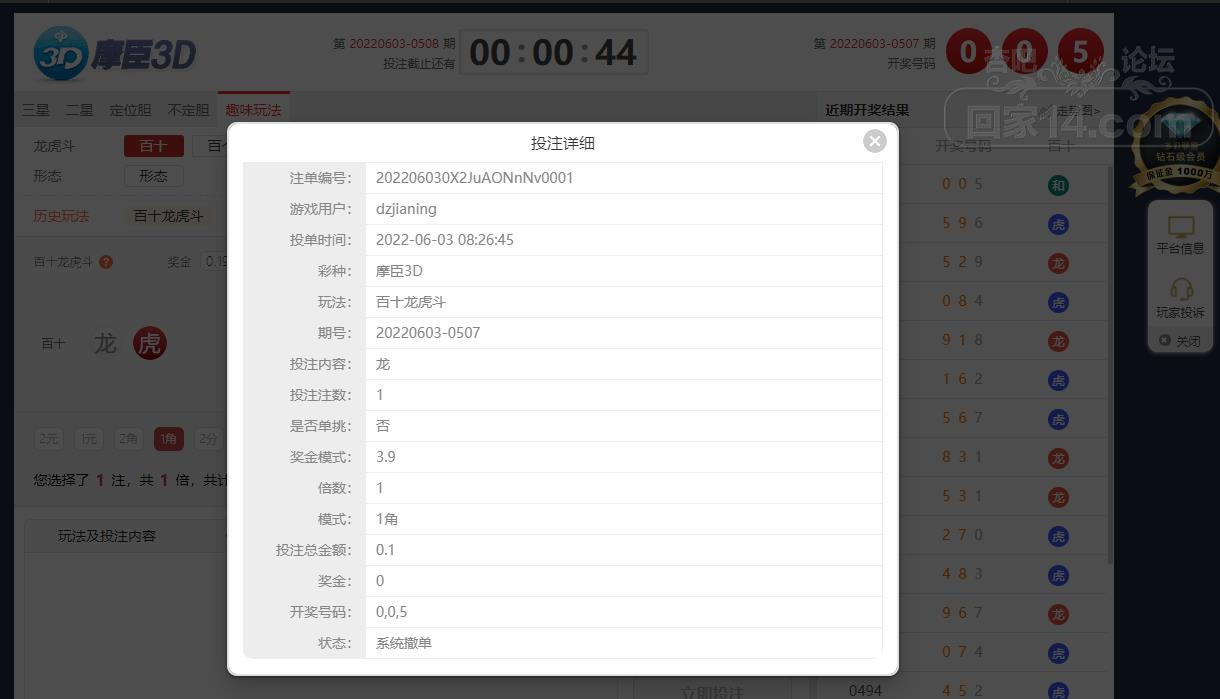Click the 开奖号码 value 0,0,5

click(392, 612)
